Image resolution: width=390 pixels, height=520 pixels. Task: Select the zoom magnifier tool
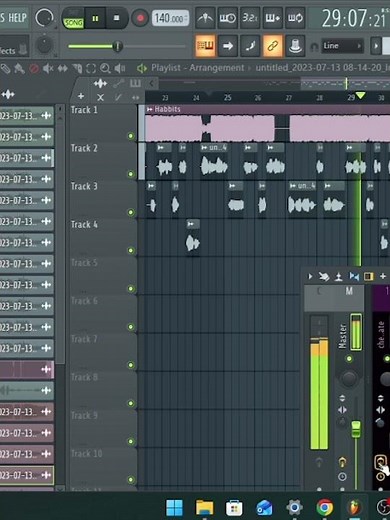[x=105, y=69]
